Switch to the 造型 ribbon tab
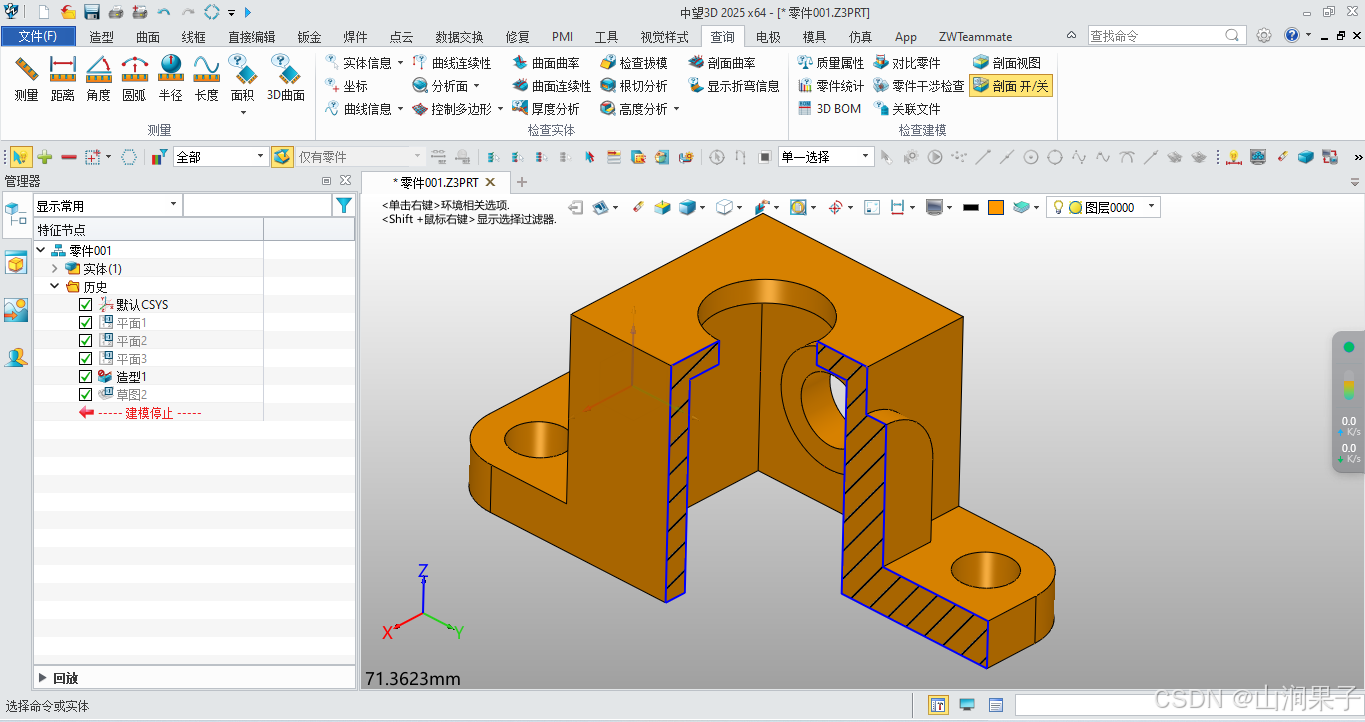The image size is (1365, 722). click(x=101, y=37)
